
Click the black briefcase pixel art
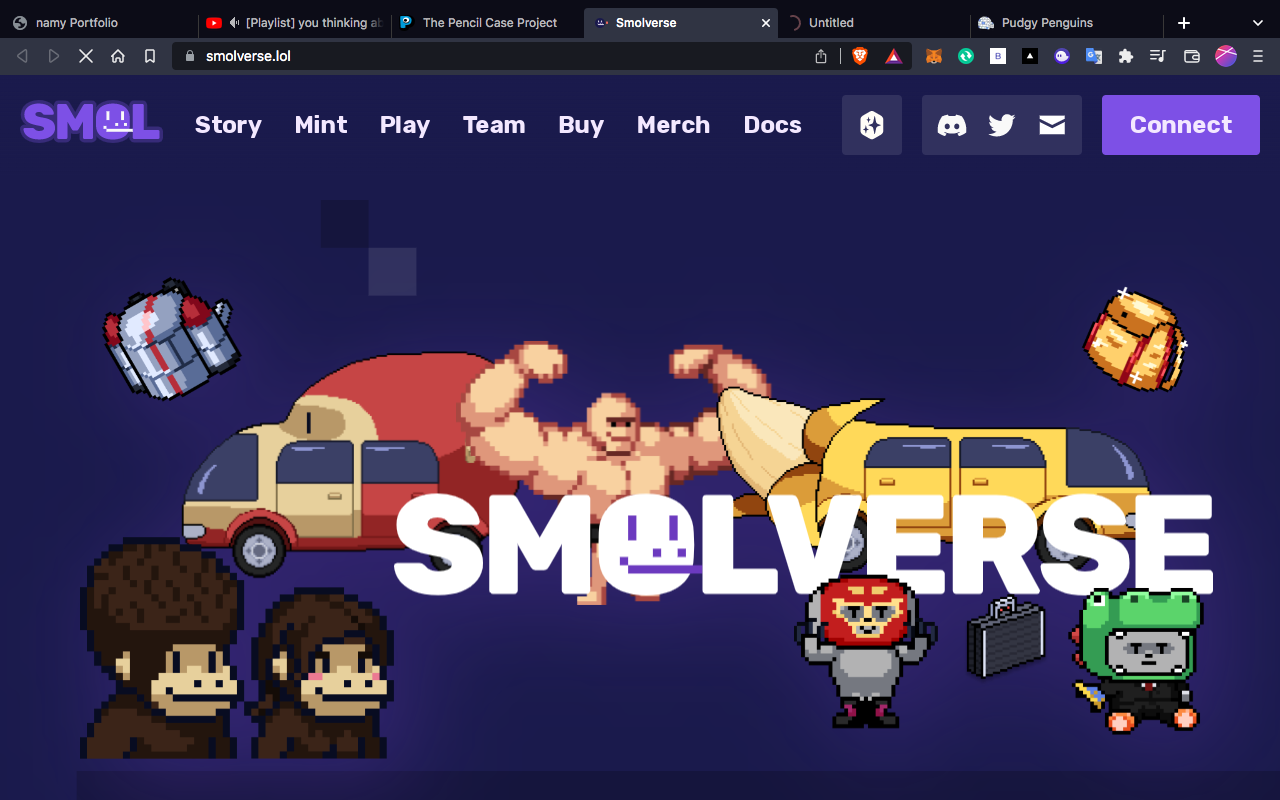1006,636
